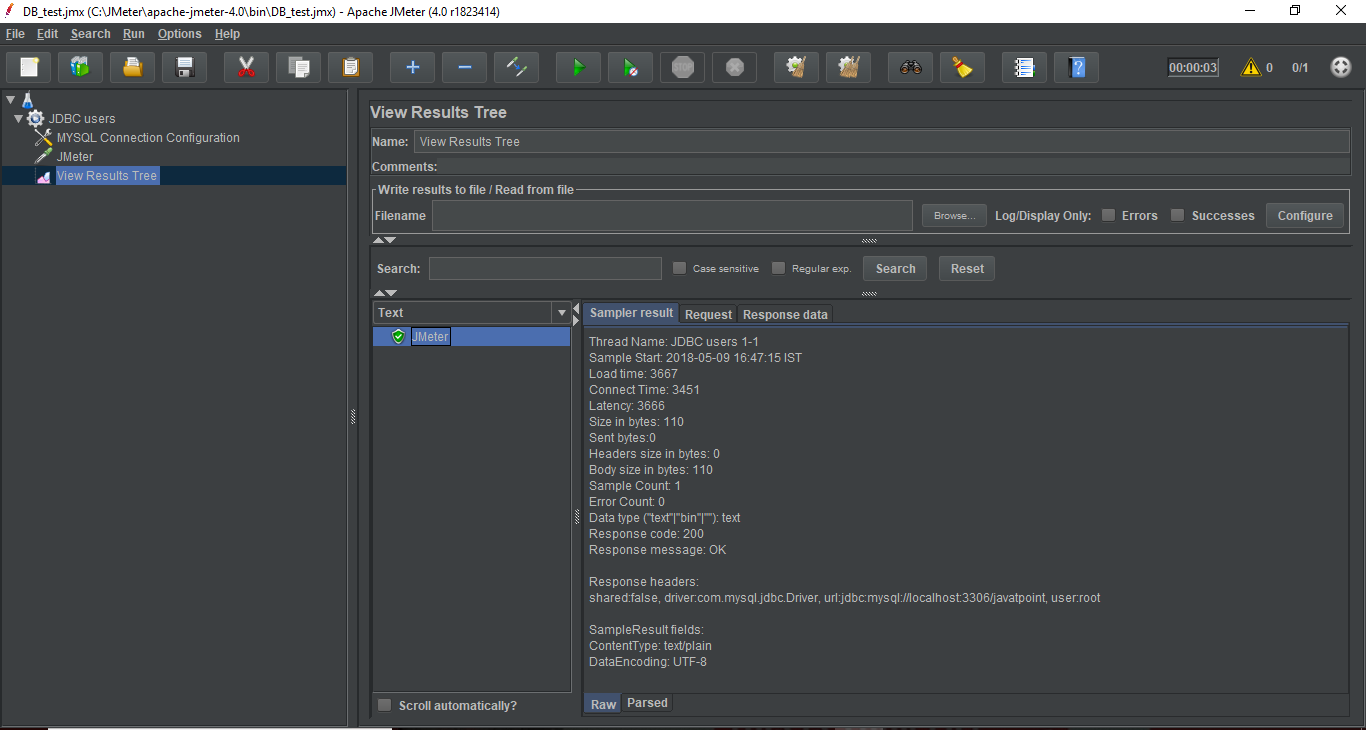Collapse all with the minus icon

(464, 68)
